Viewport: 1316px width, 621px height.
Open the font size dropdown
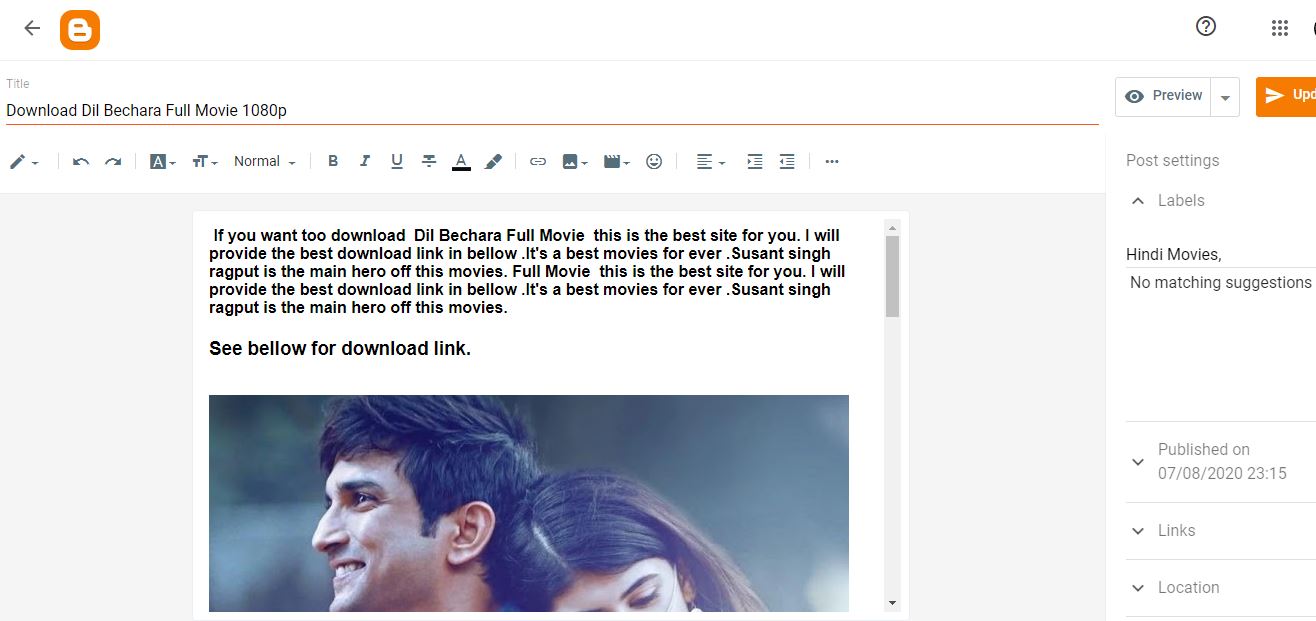tap(205, 161)
